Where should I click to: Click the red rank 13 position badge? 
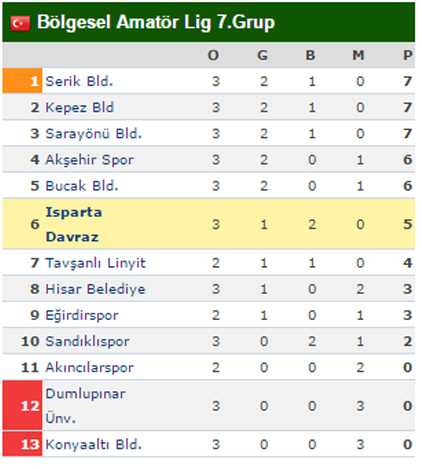(x=22, y=444)
